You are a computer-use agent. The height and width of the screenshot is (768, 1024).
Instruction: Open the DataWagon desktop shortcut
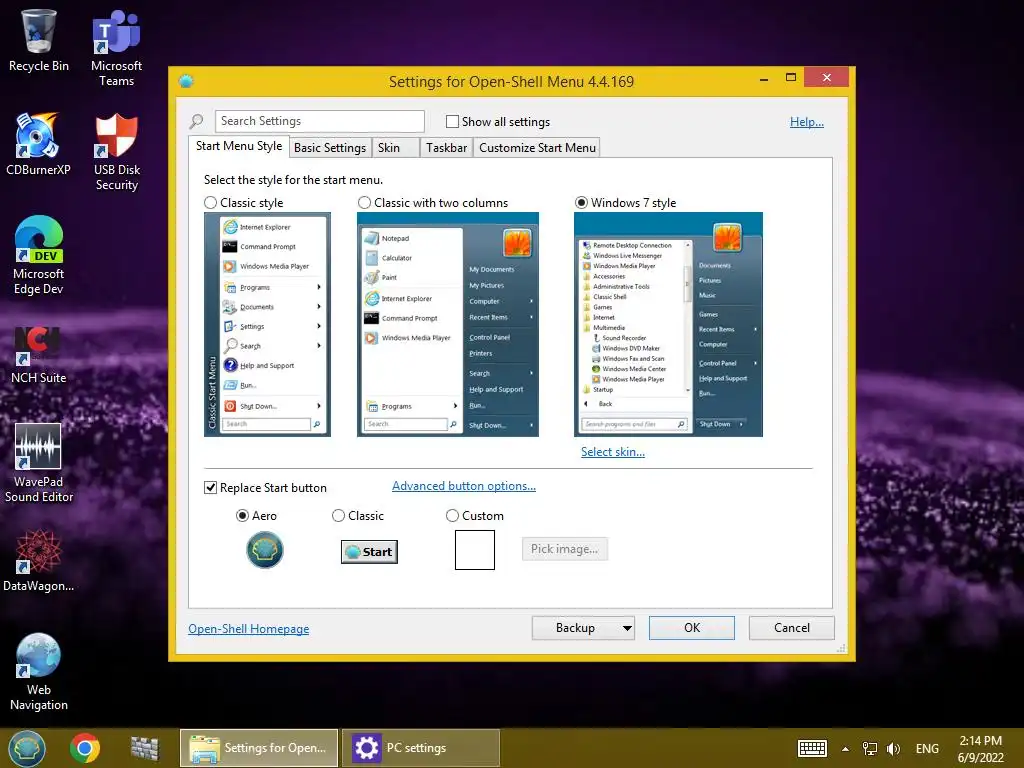pos(39,560)
